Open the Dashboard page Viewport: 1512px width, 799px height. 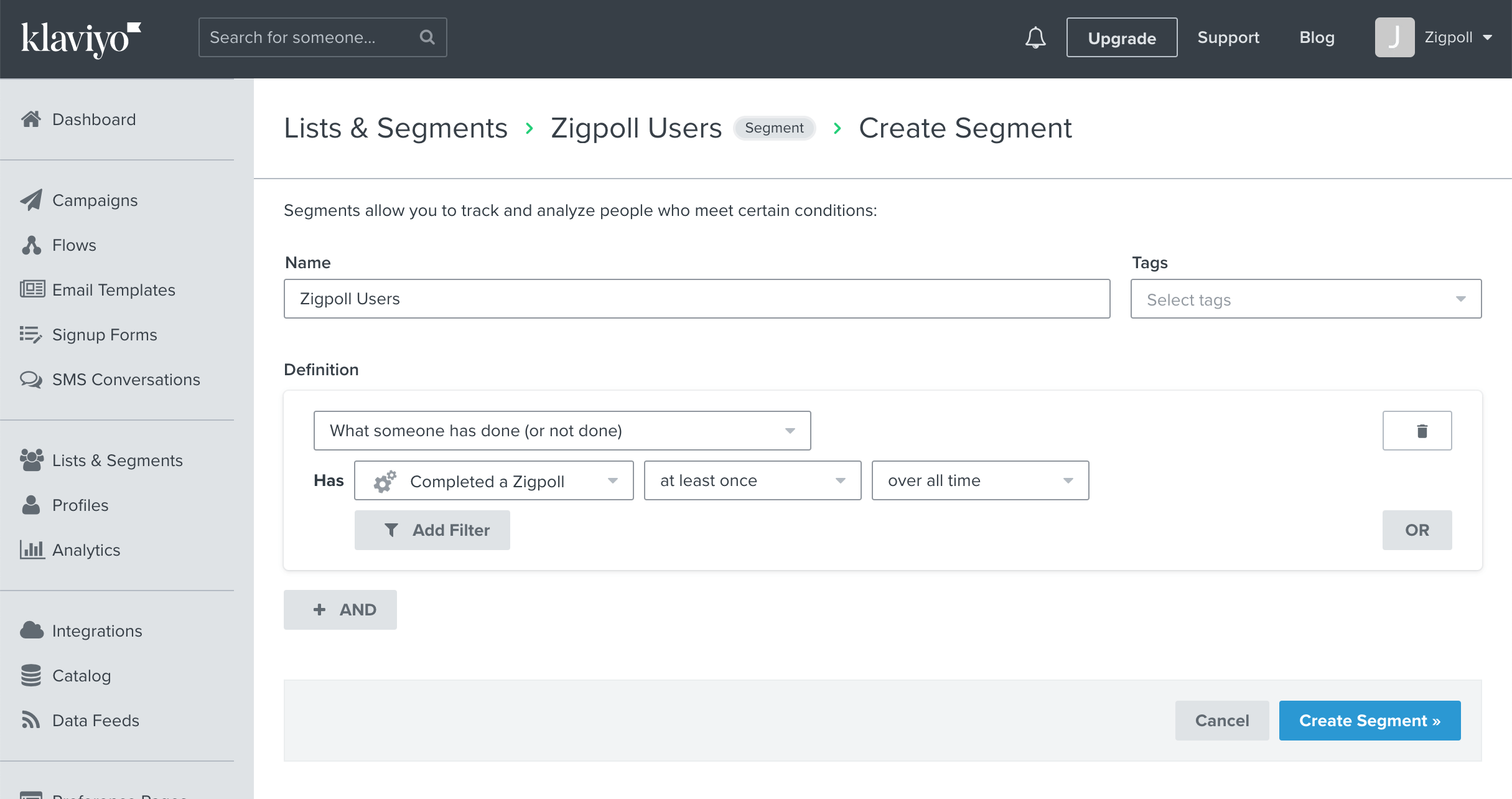pyautogui.click(x=94, y=119)
